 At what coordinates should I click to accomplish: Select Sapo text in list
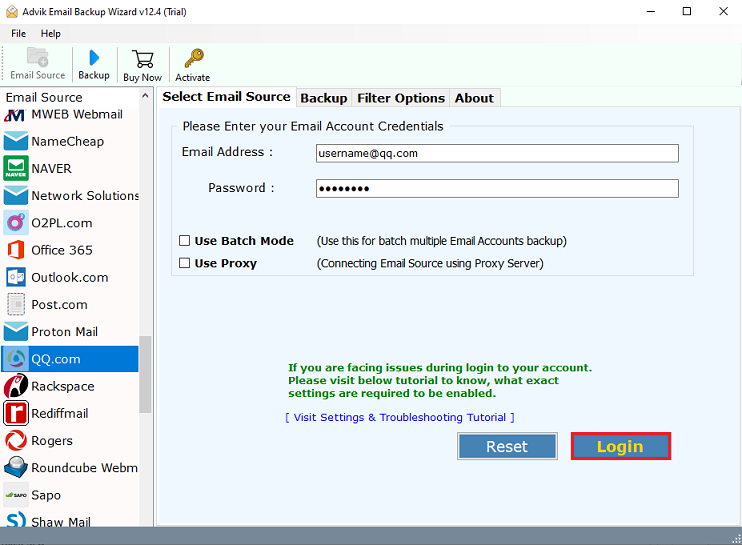click(46, 495)
